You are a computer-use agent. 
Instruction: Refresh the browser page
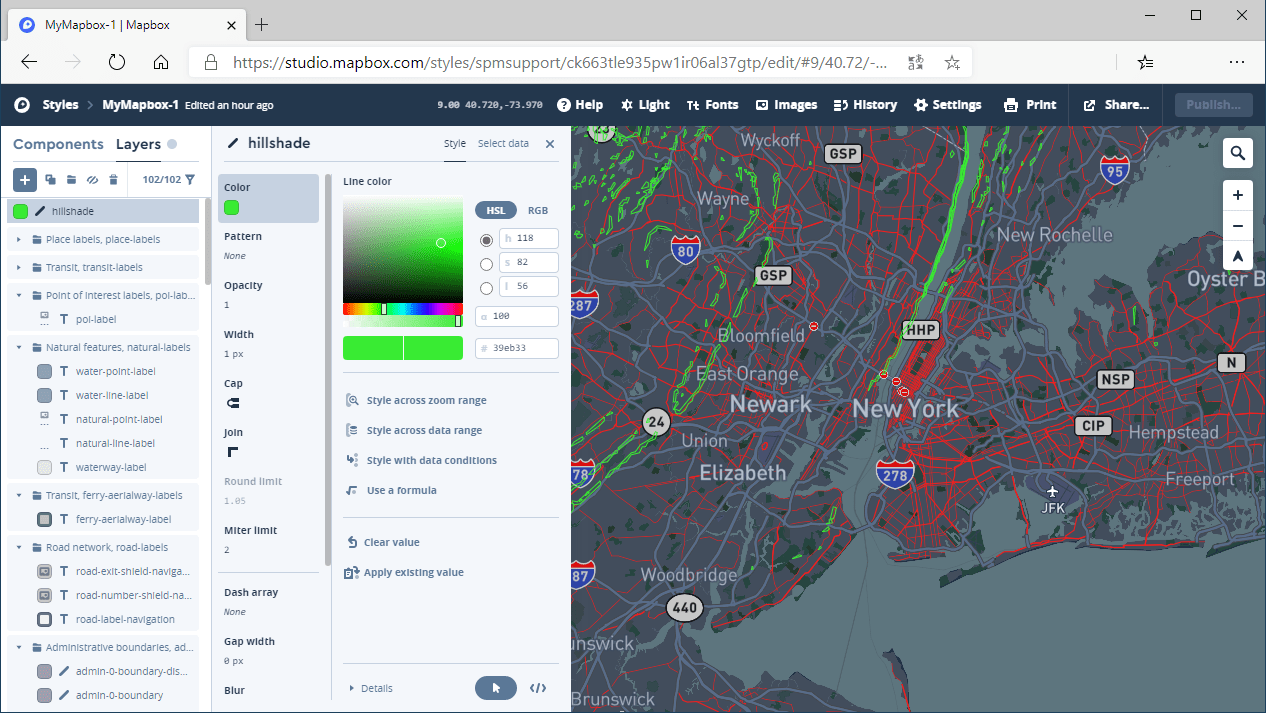(117, 62)
